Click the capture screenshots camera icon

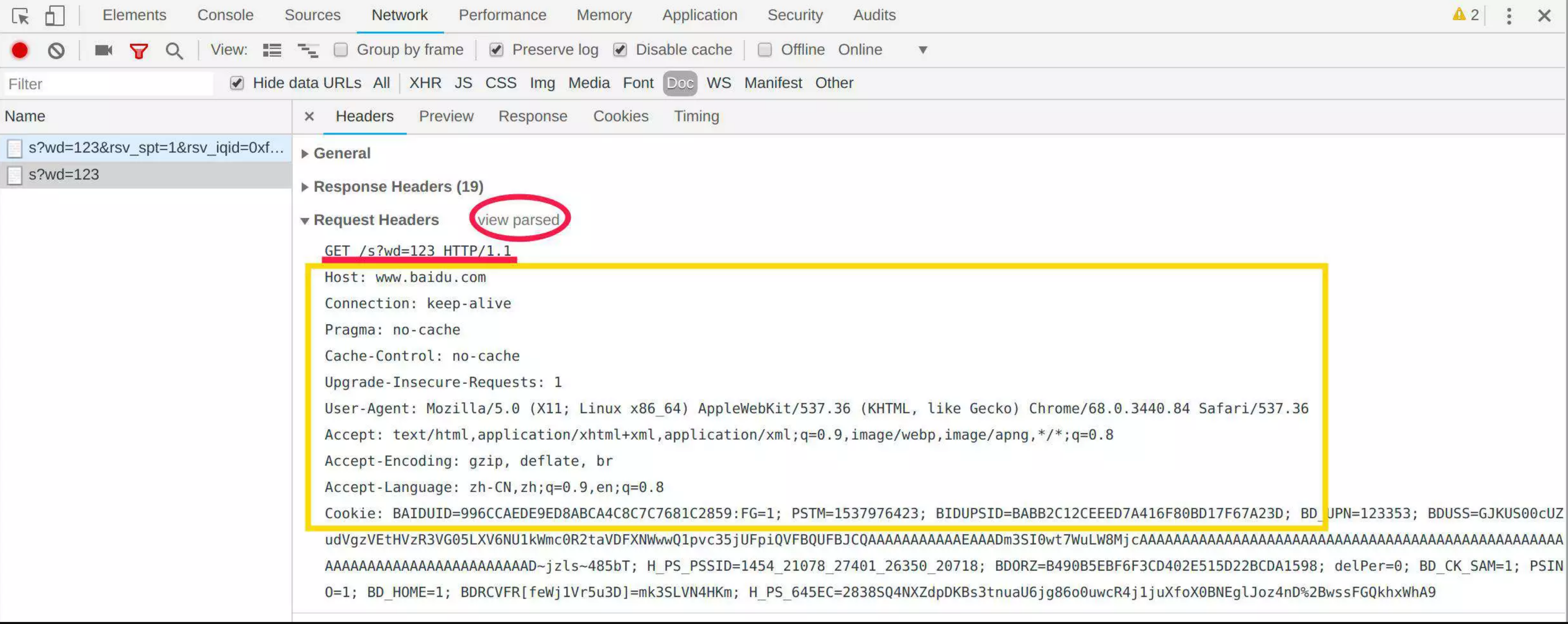point(104,50)
